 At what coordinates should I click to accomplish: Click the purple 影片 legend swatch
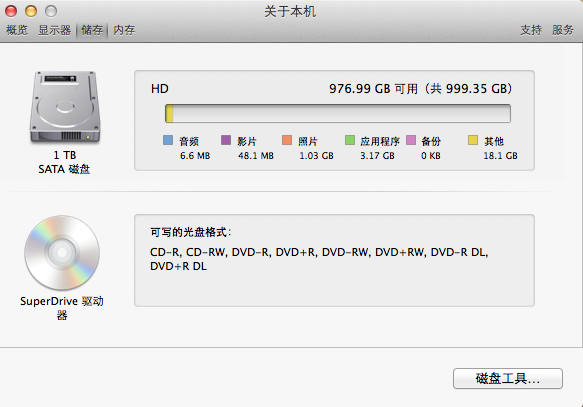tap(226, 140)
